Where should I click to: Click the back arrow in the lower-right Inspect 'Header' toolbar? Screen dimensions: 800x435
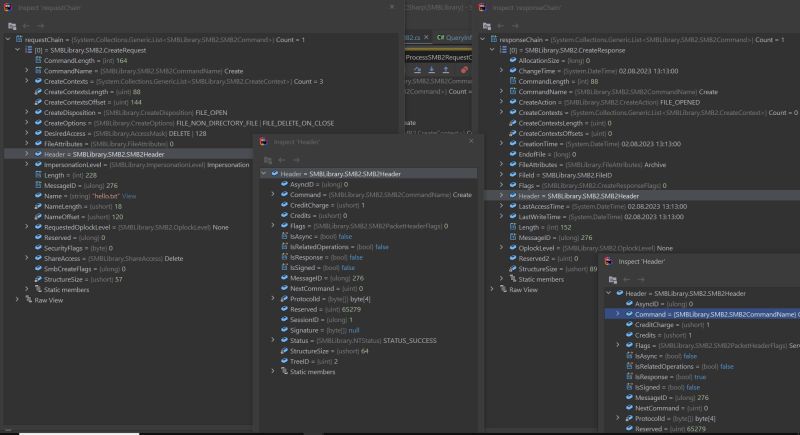tap(627, 279)
